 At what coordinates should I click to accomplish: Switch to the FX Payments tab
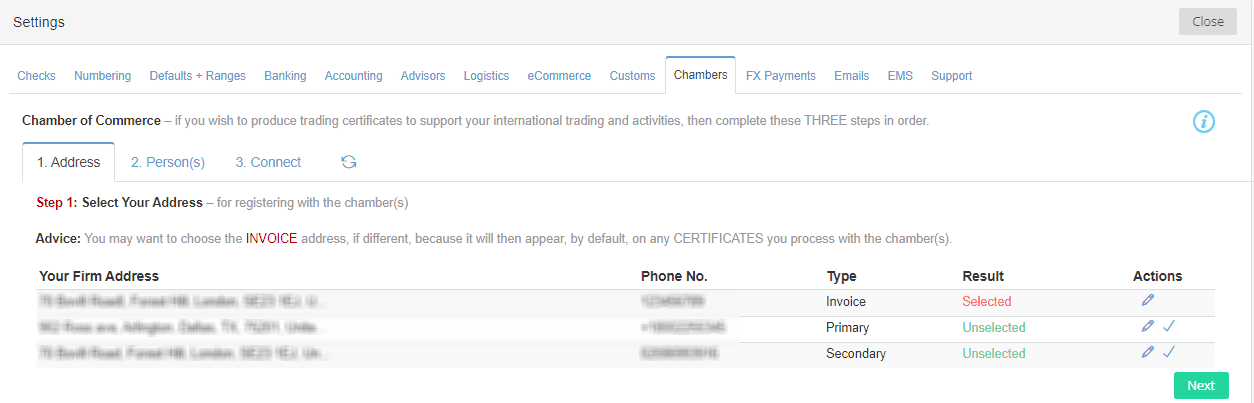(781, 76)
